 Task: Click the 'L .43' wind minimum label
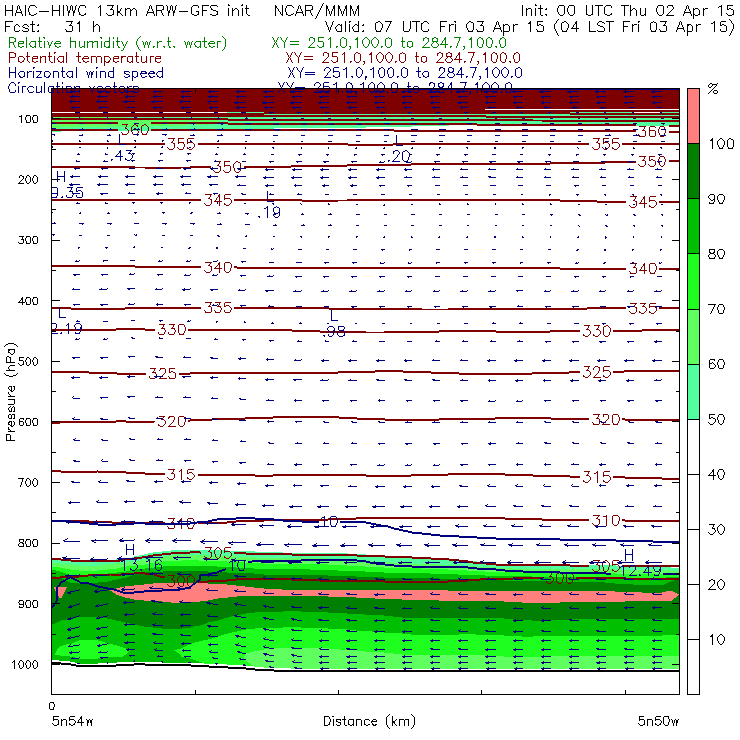121,148
